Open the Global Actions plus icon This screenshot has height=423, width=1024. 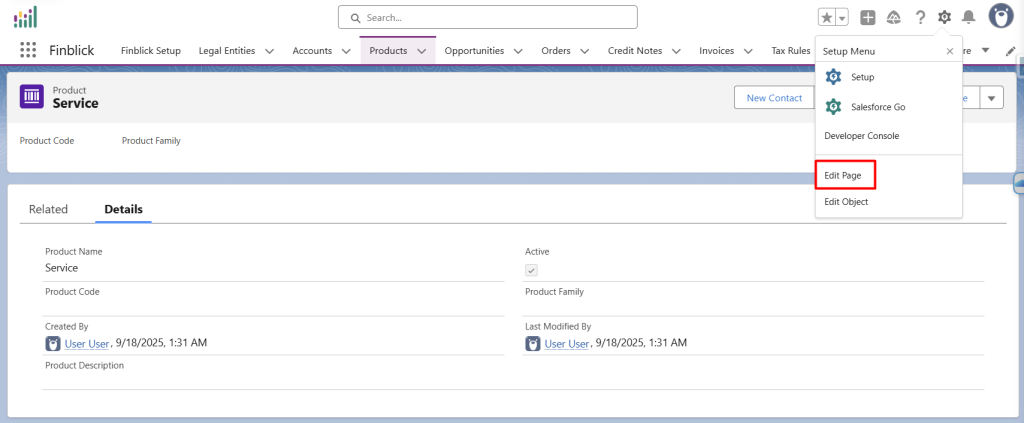(868, 17)
